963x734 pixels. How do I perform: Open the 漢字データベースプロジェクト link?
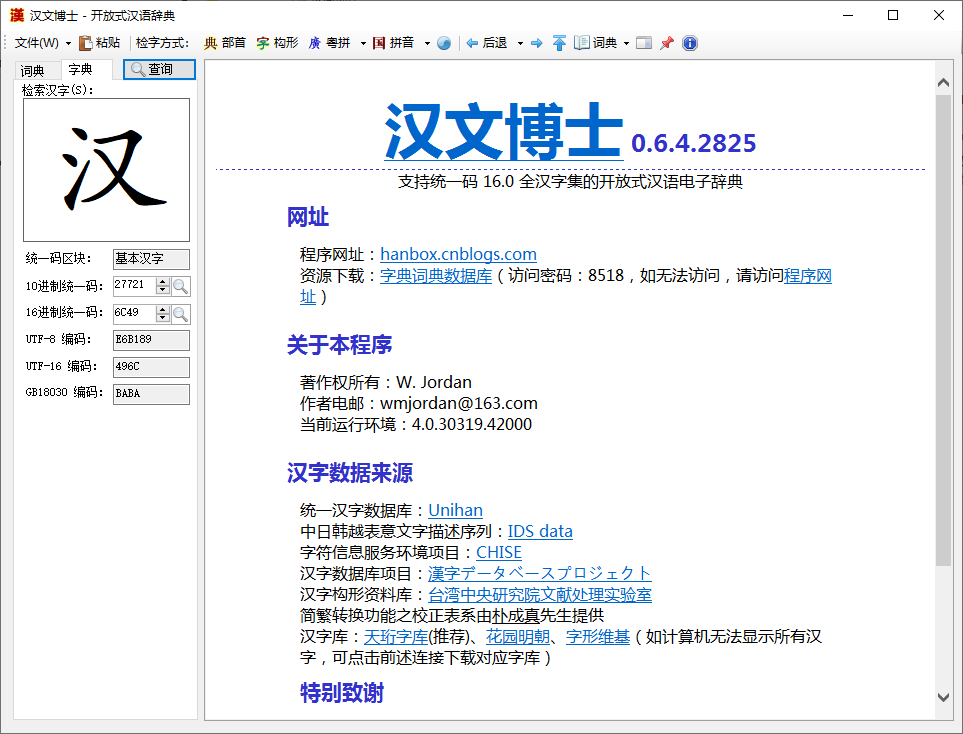(539, 573)
